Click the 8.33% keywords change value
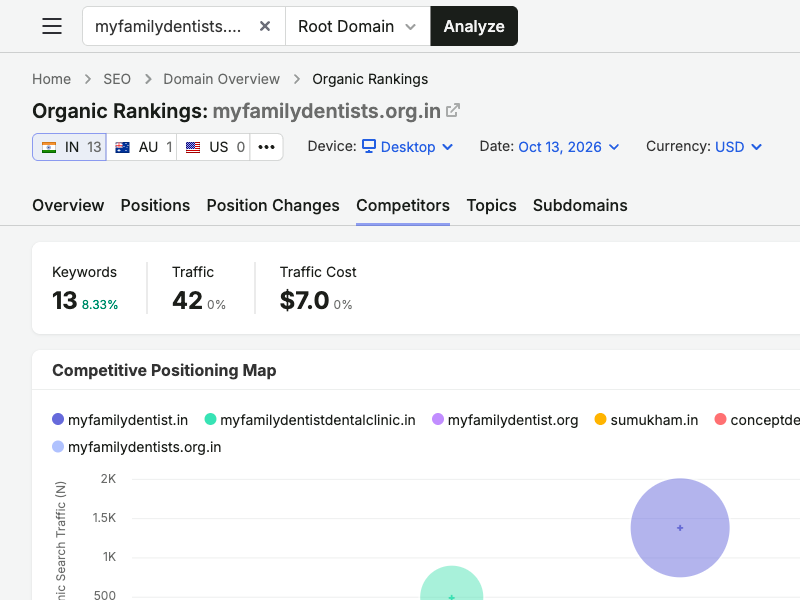Image resolution: width=800 pixels, height=600 pixels. [x=100, y=305]
